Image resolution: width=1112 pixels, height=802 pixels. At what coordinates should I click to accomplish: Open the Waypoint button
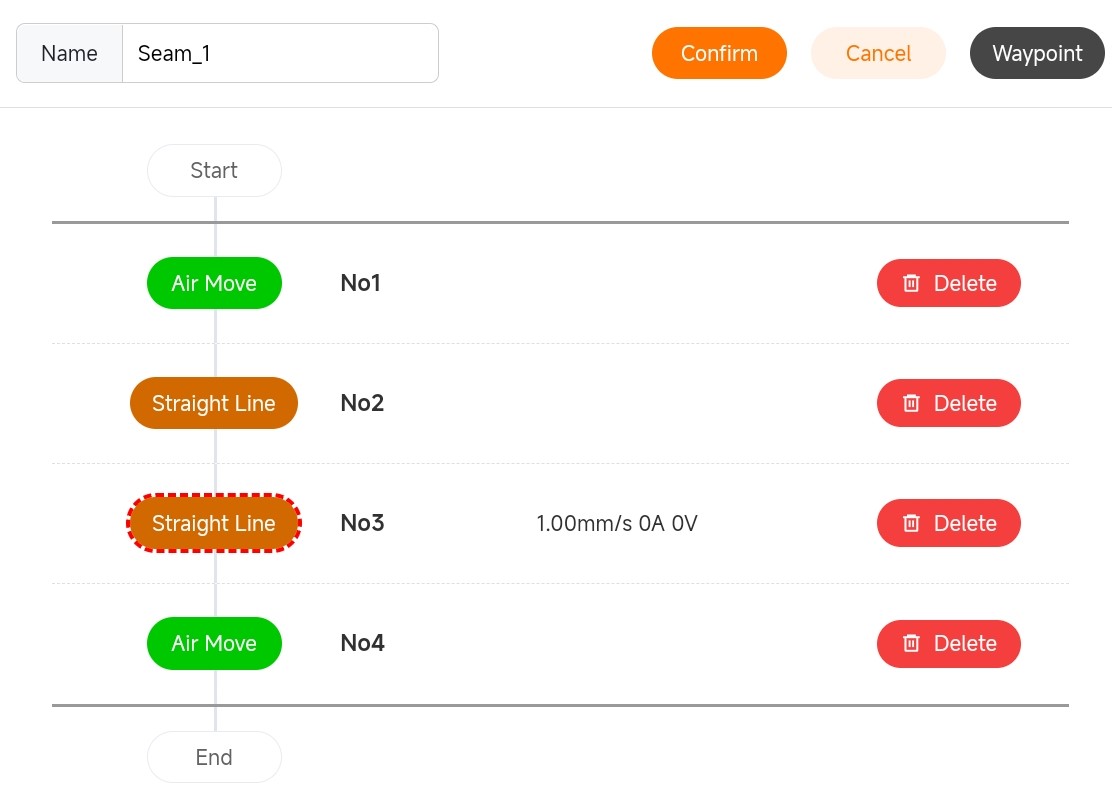1036,53
